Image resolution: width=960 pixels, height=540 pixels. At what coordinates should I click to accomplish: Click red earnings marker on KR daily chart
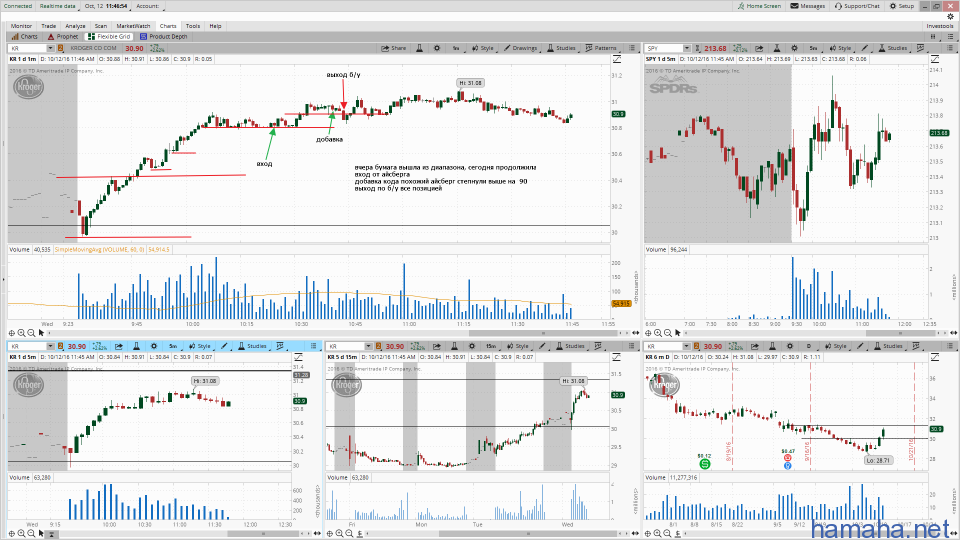[787, 458]
